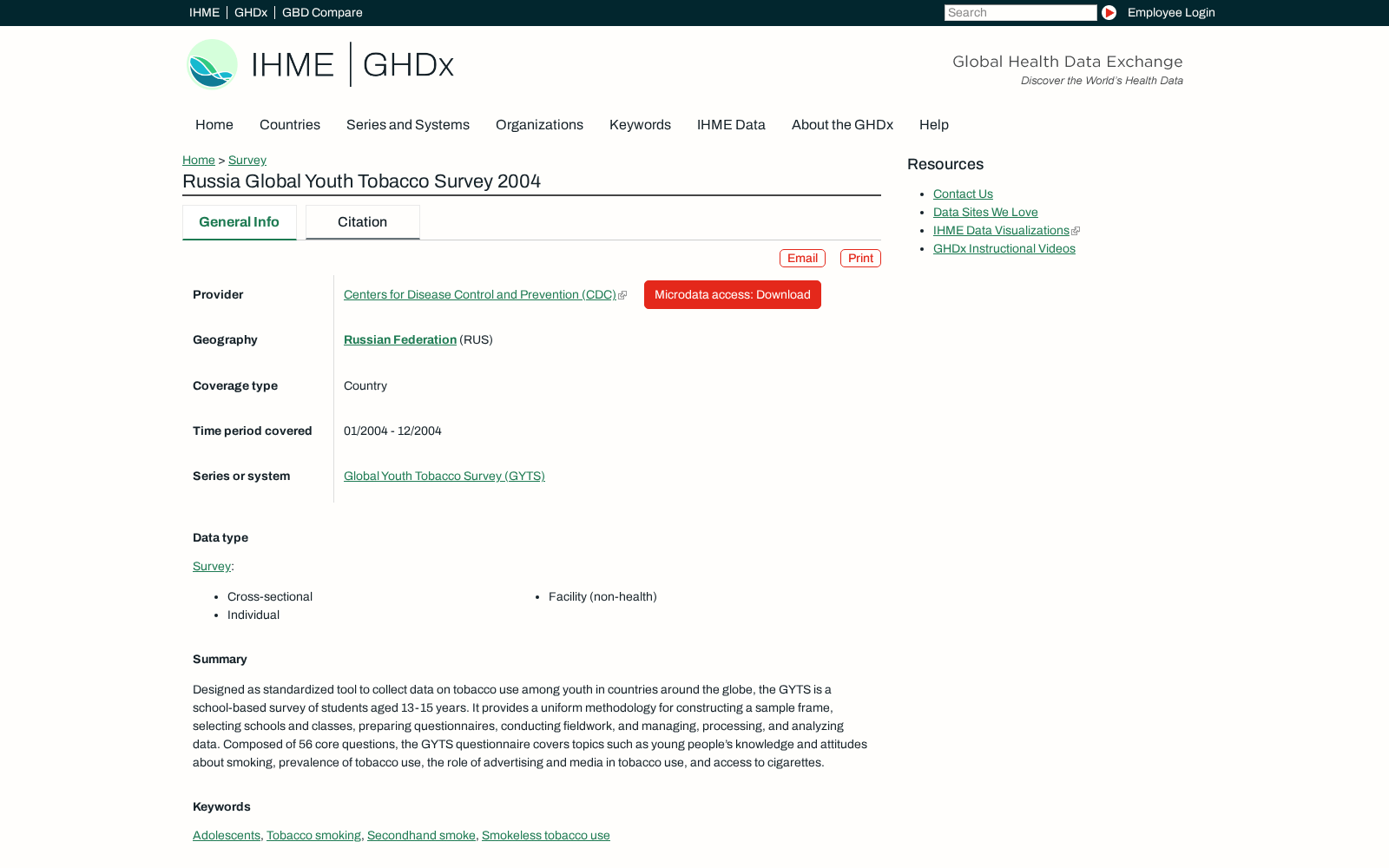Click the Print button

click(x=860, y=259)
